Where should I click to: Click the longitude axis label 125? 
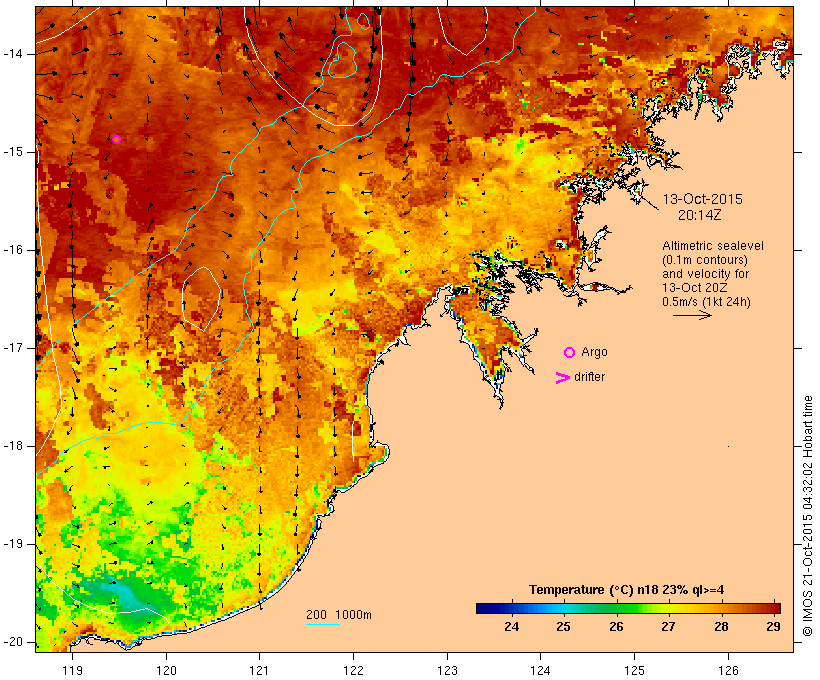[x=634, y=670]
